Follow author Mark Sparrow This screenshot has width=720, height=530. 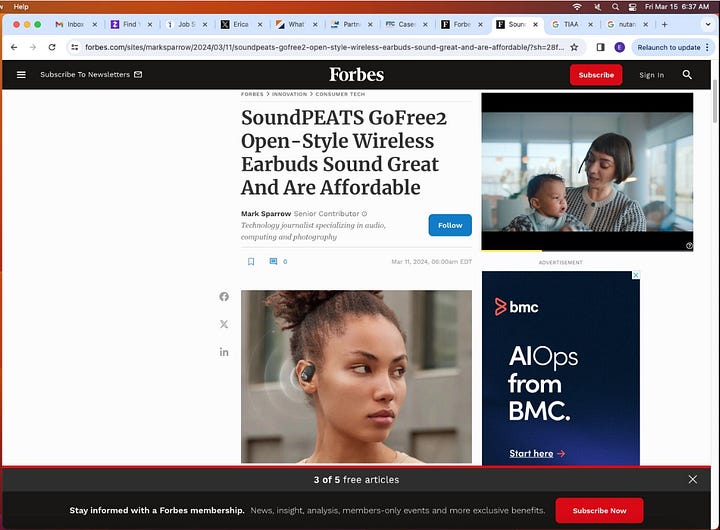click(x=450, y=225)
